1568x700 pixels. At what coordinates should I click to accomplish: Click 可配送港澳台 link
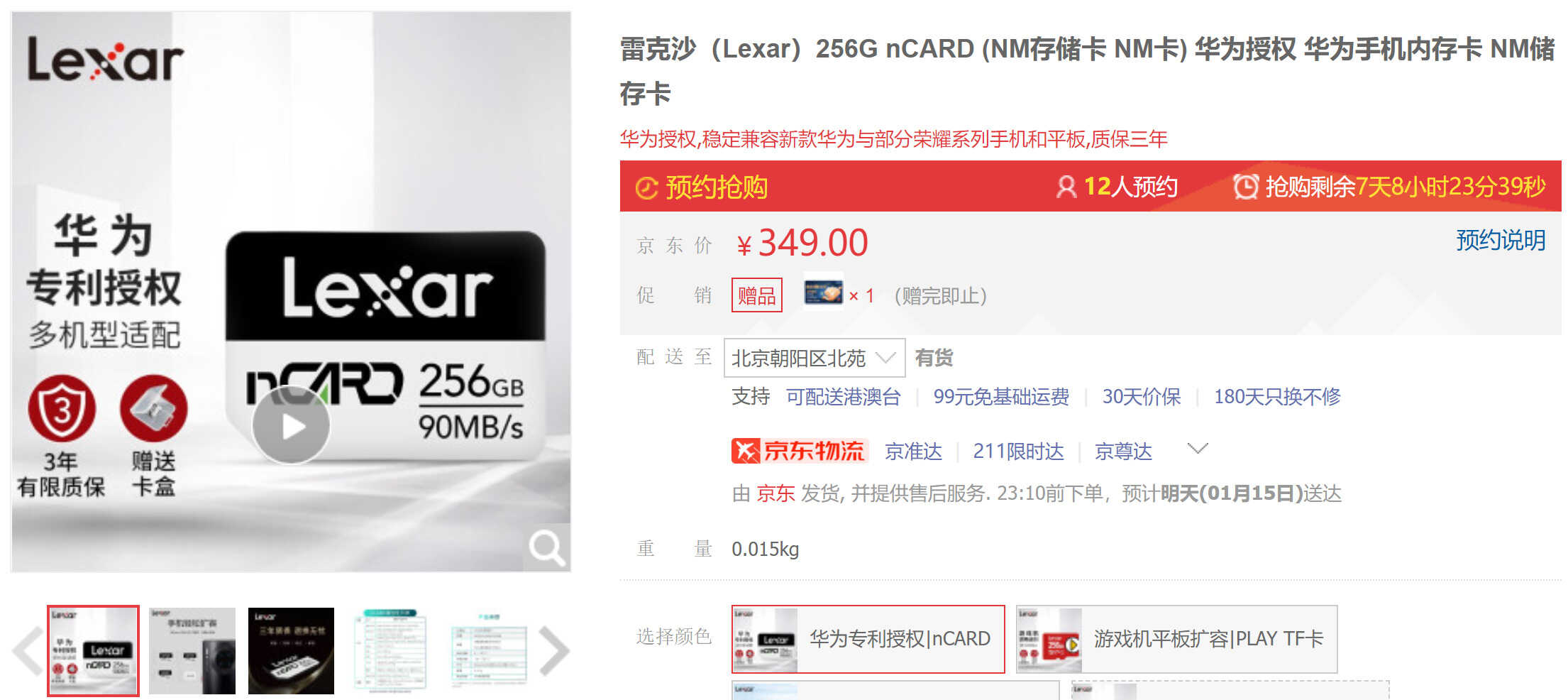point(844,397)
